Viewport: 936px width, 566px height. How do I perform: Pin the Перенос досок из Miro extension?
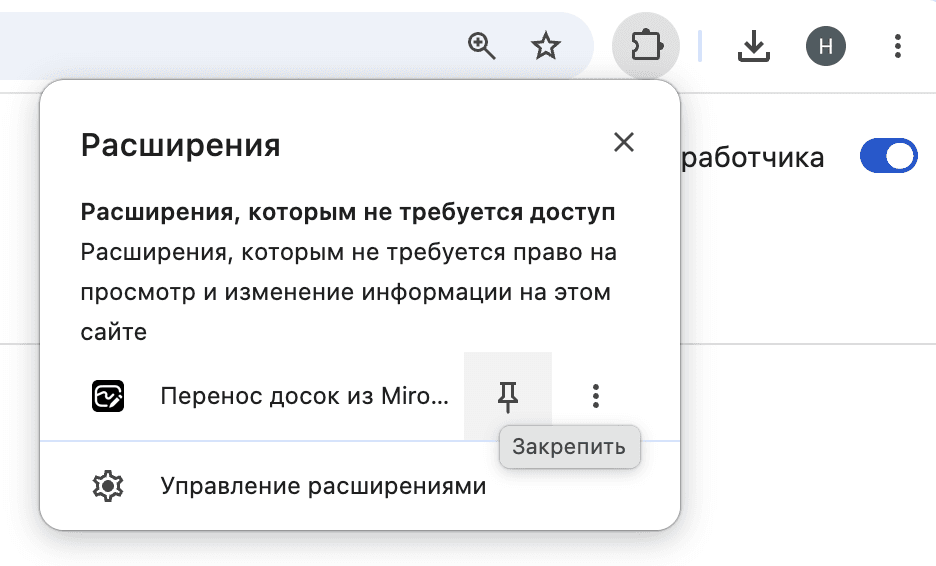pos(508,396)
